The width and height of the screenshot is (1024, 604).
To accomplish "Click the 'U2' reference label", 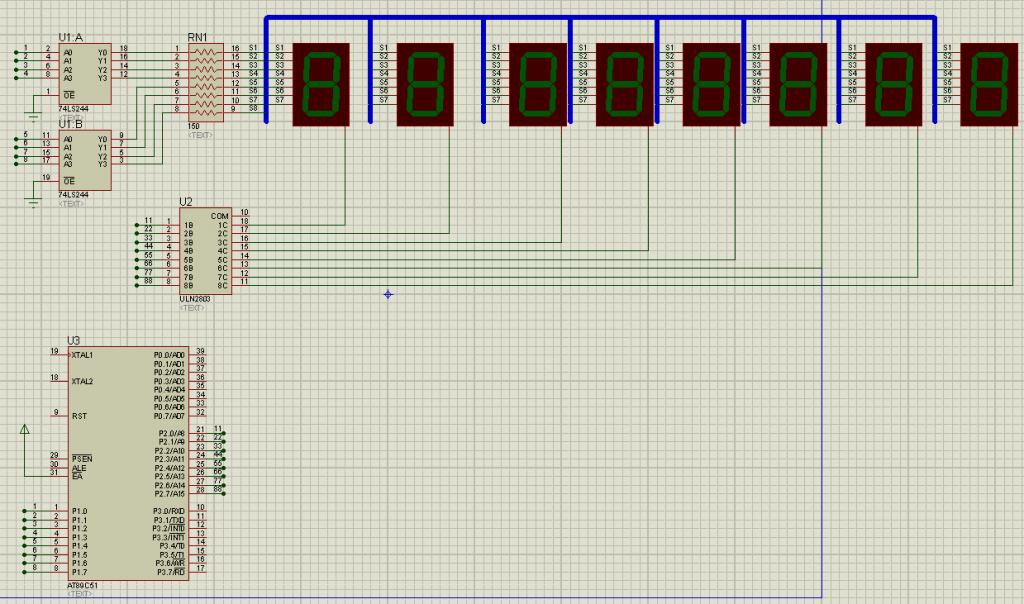I will click(x=185, y=202).
